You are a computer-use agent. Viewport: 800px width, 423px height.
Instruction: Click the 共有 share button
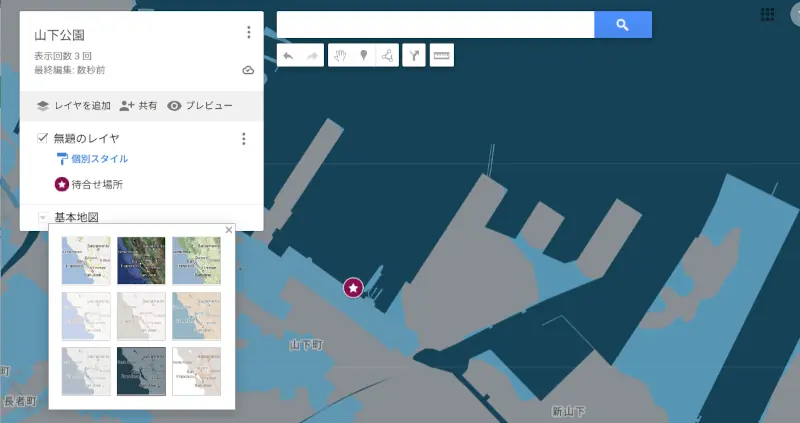click(x=138, y=106)
